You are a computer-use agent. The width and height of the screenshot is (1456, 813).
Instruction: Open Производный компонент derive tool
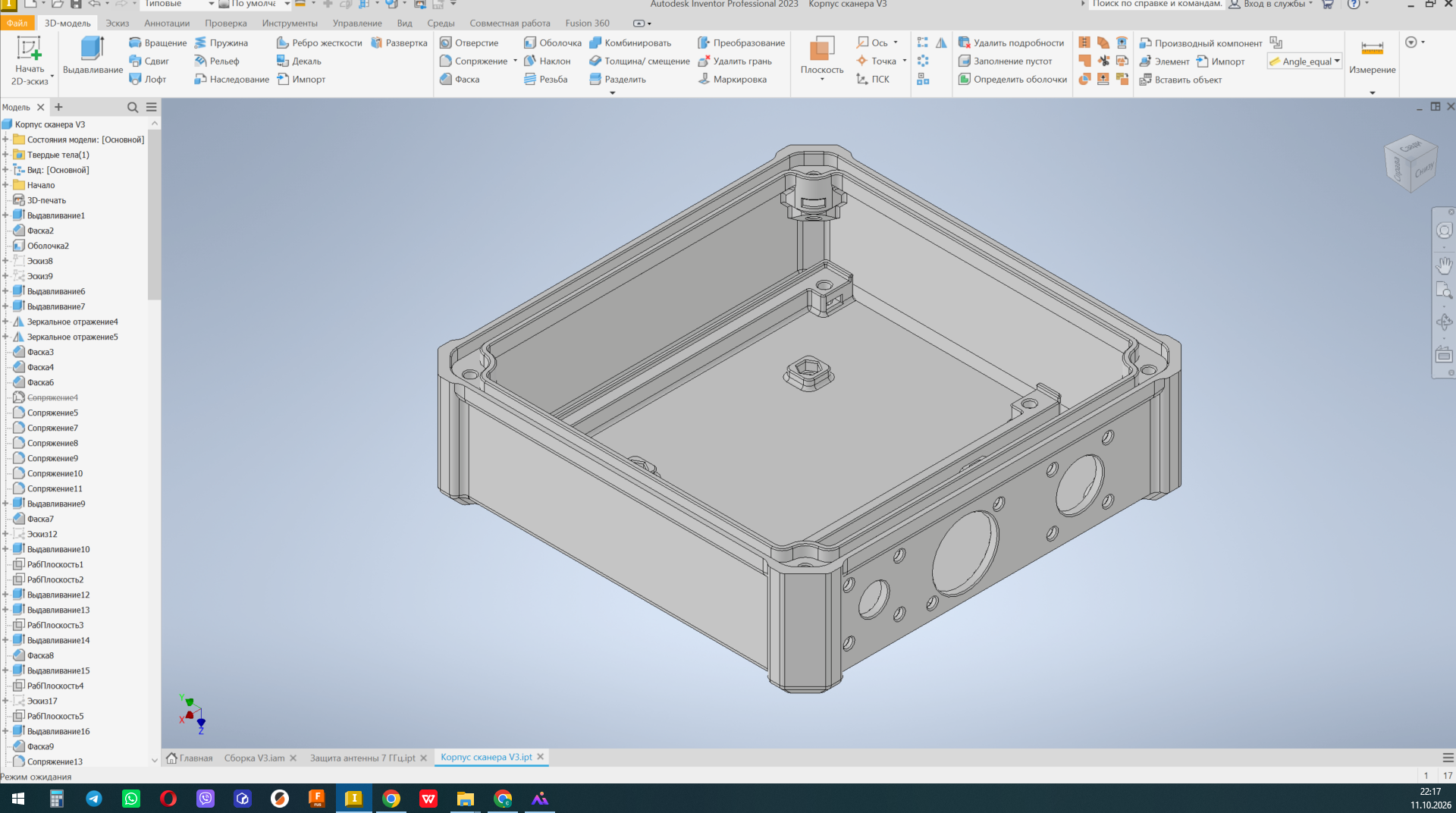point(1200,42)
